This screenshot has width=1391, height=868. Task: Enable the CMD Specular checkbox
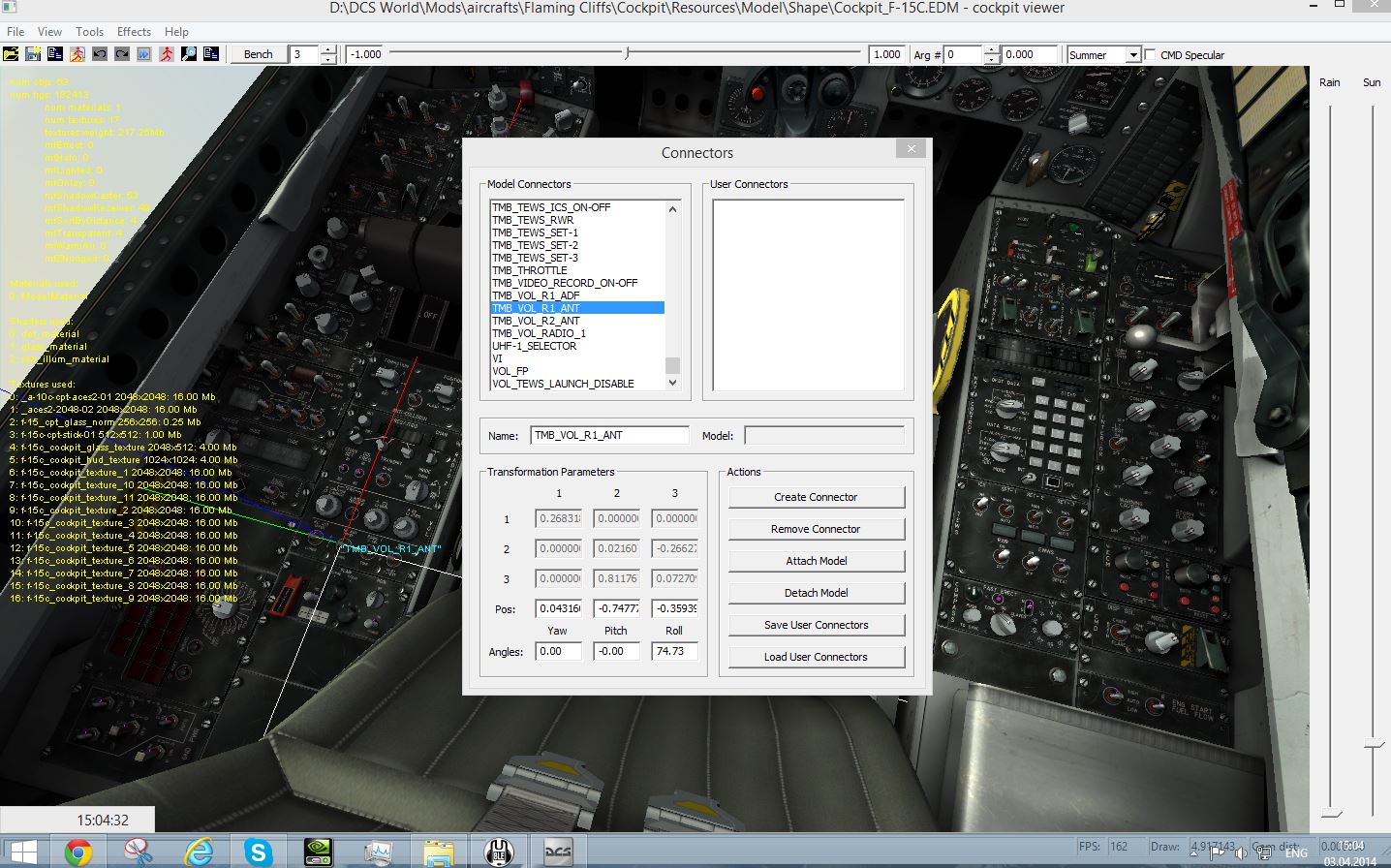tap(1151, 54)
